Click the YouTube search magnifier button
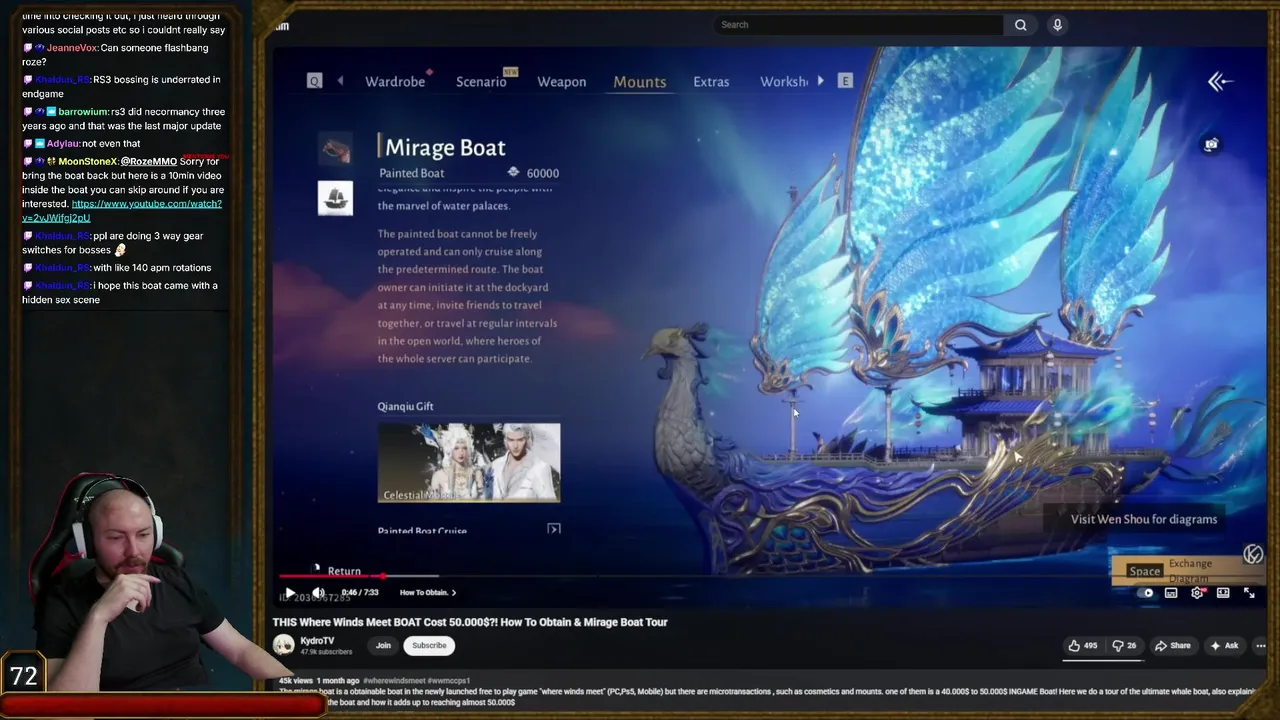Viewport: 1280px width, 720px height. 1021,25
